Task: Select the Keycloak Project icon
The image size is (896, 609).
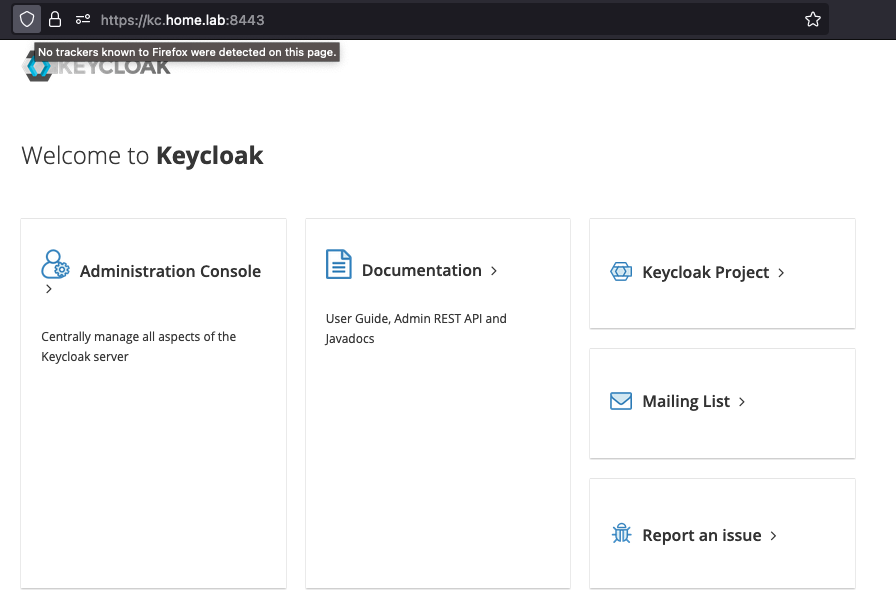Action: (621, 271)
